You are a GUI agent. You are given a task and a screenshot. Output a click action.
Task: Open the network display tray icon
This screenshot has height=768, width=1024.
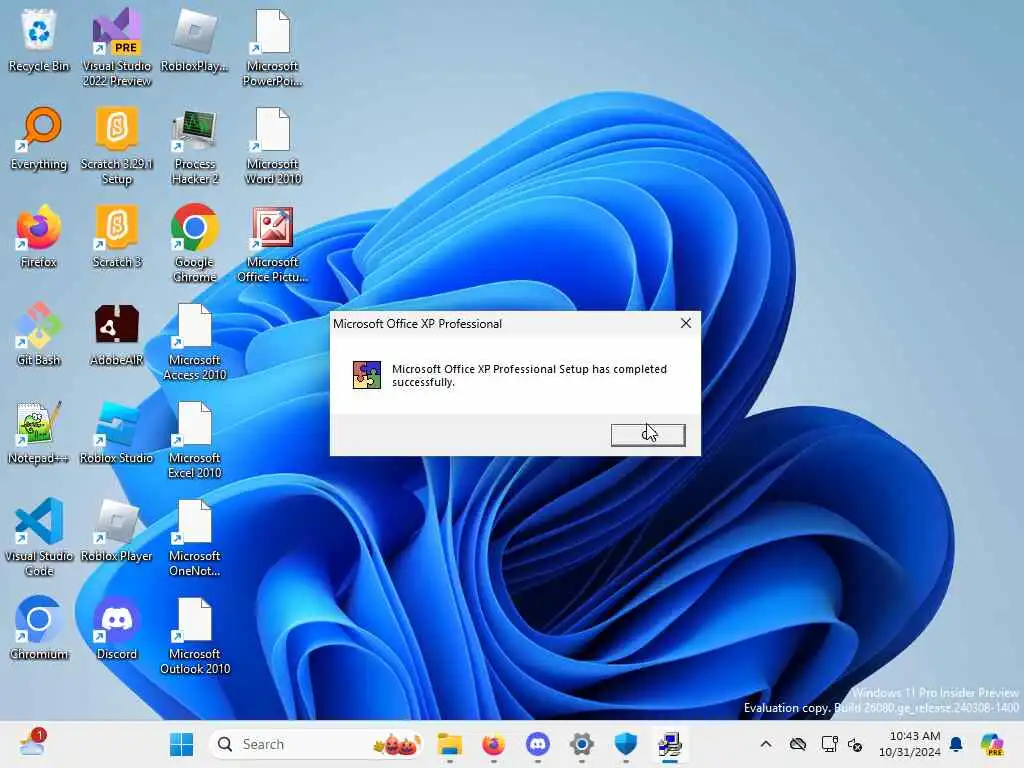829,744
